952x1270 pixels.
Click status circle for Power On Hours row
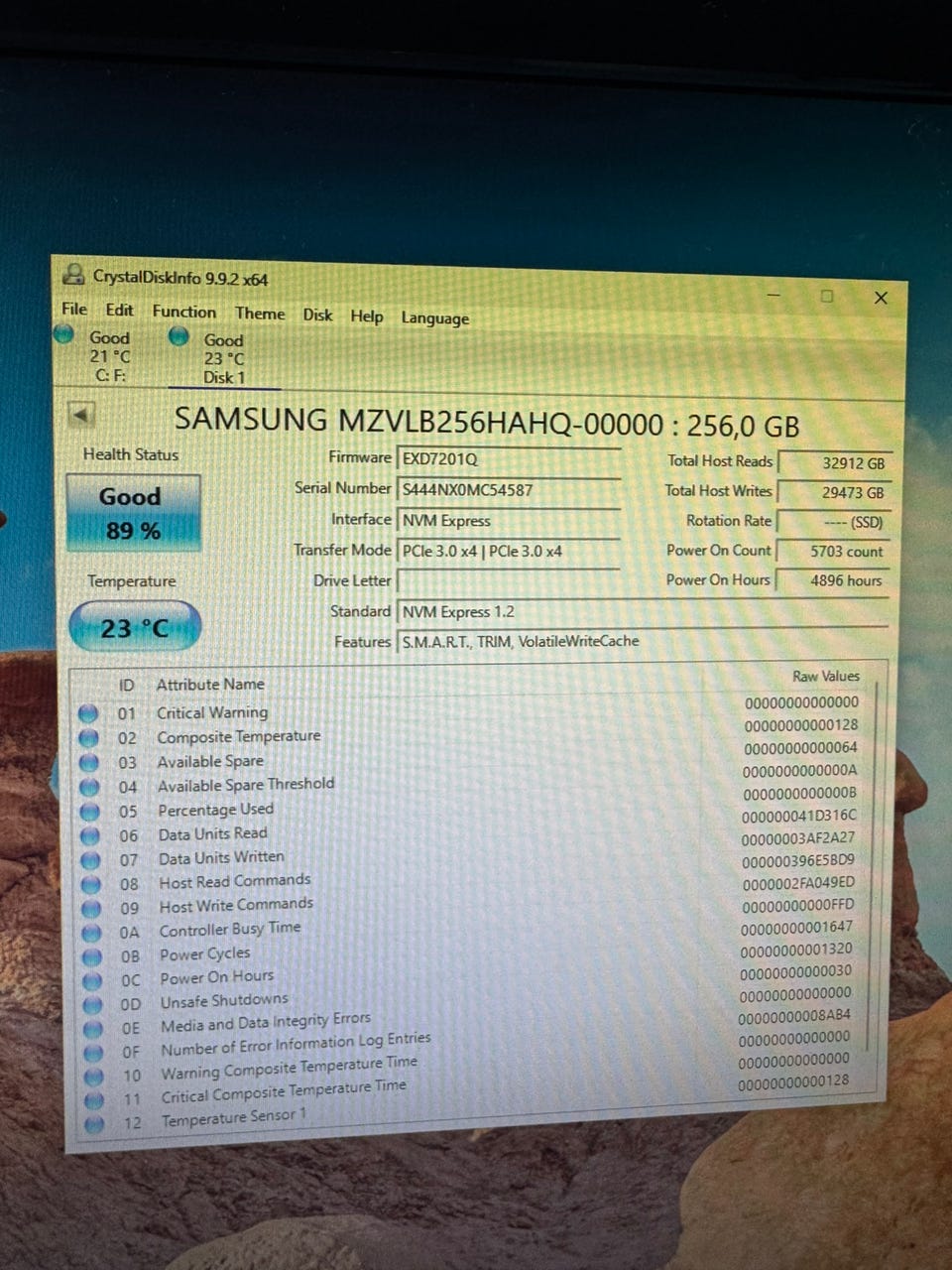click(93, 980)
